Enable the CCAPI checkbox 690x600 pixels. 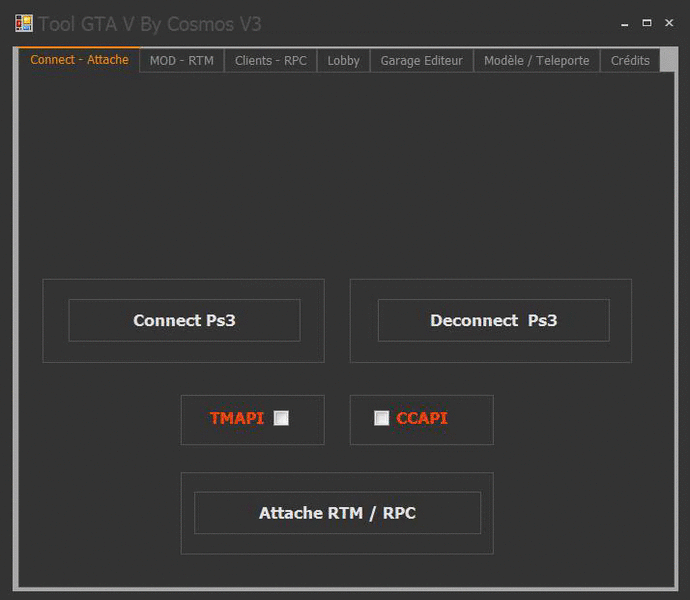(382, 418)
